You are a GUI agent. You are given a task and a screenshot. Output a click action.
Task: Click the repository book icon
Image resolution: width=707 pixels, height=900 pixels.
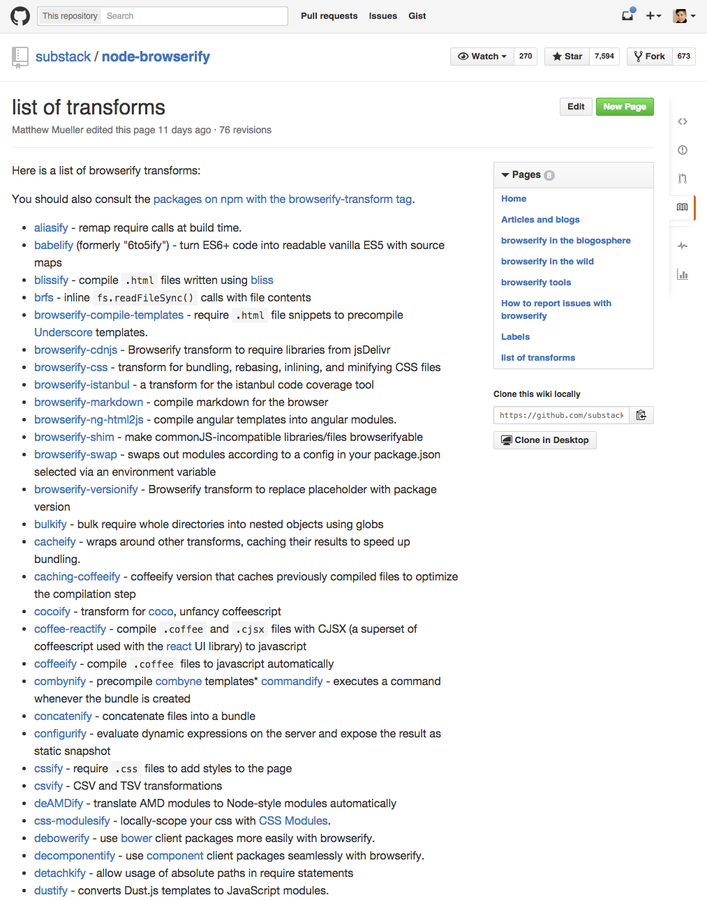20,57
